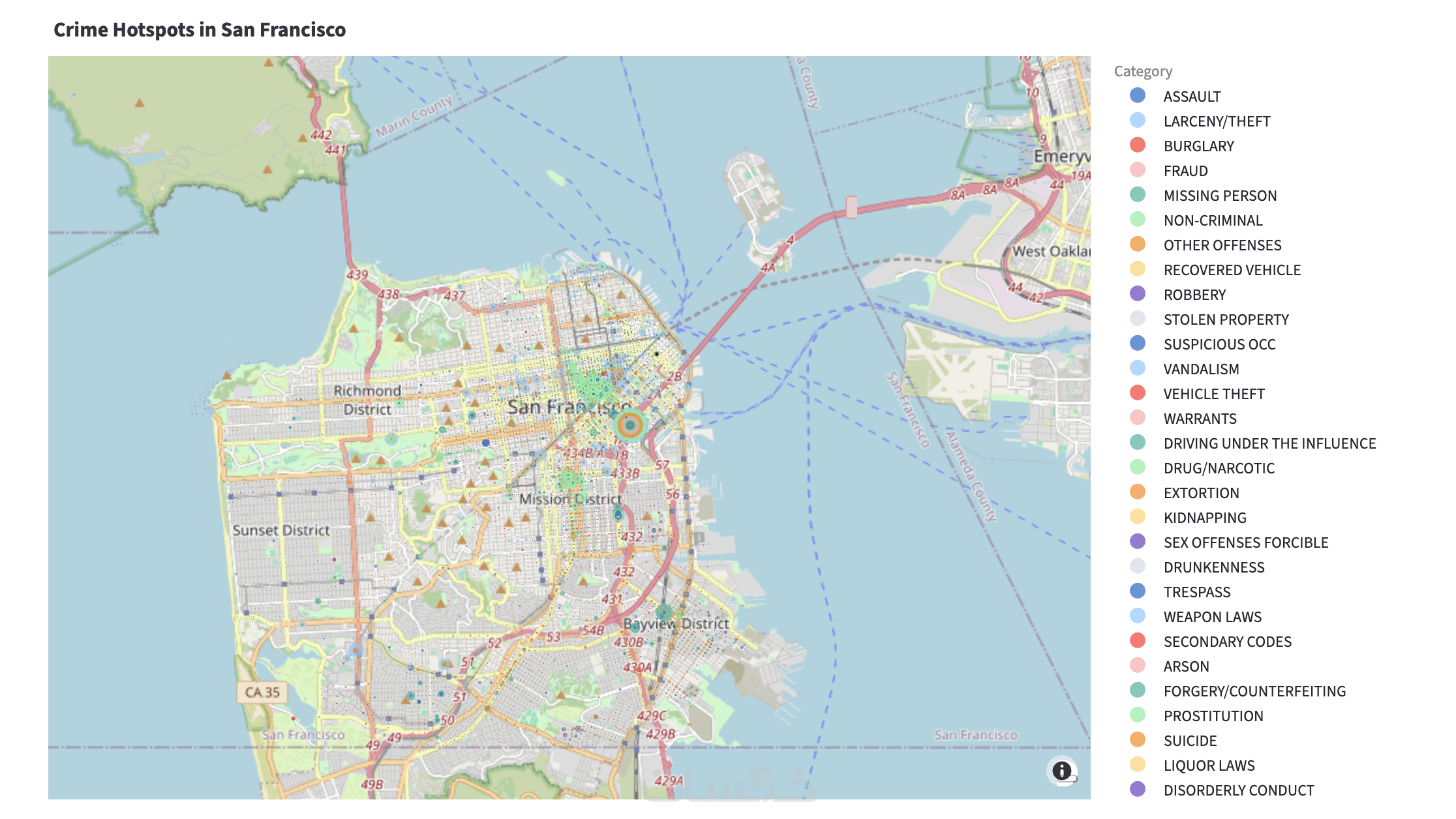Click the teal crime bubble in Bayview District
The width and height of the screenshot is (1456, 819).
click(663, 612)
